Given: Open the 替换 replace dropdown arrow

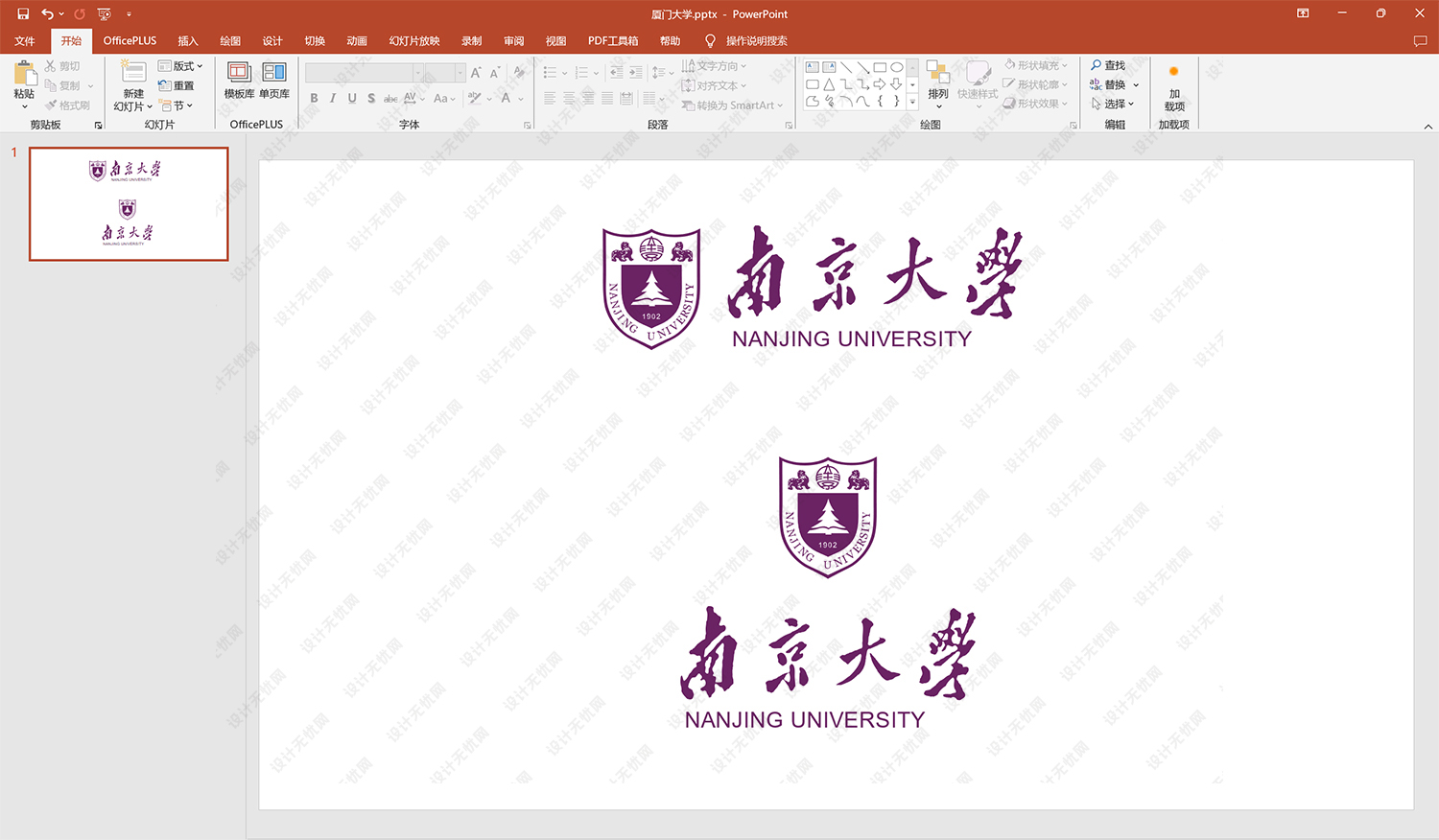Looking at the screenshot, I should (x=1137, y=85).
